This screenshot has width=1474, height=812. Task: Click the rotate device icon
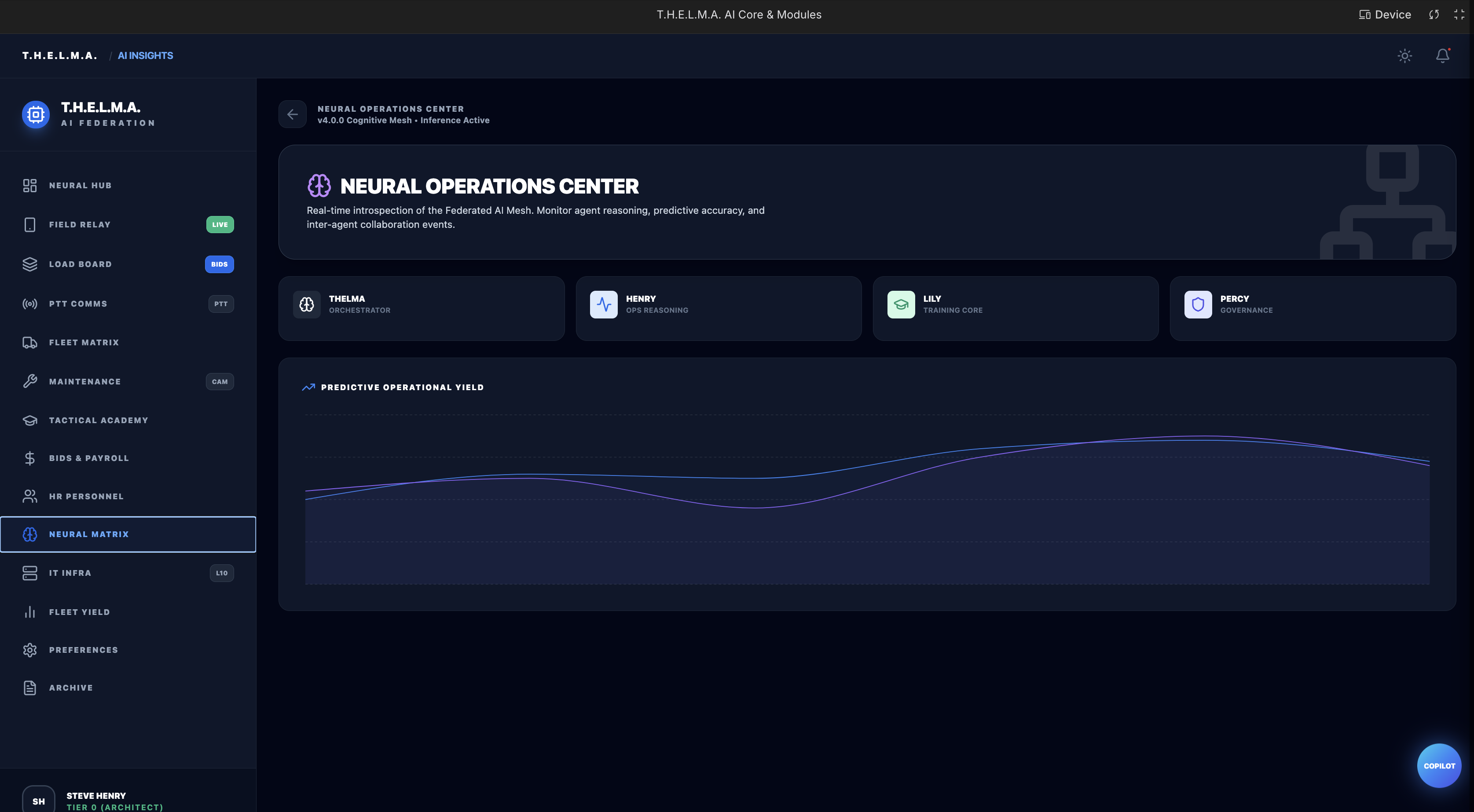[1434, 15]
